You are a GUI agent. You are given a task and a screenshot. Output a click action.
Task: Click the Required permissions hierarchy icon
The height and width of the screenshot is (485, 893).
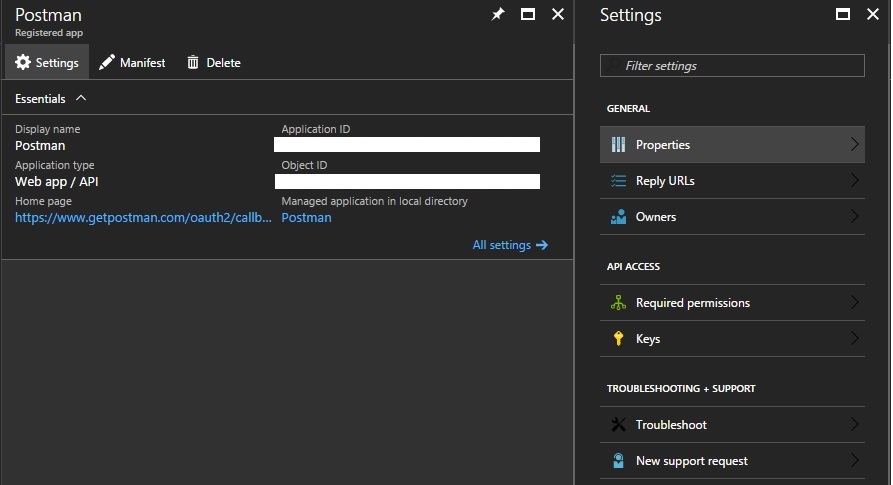pyautogui.click(x=618, y=302)
